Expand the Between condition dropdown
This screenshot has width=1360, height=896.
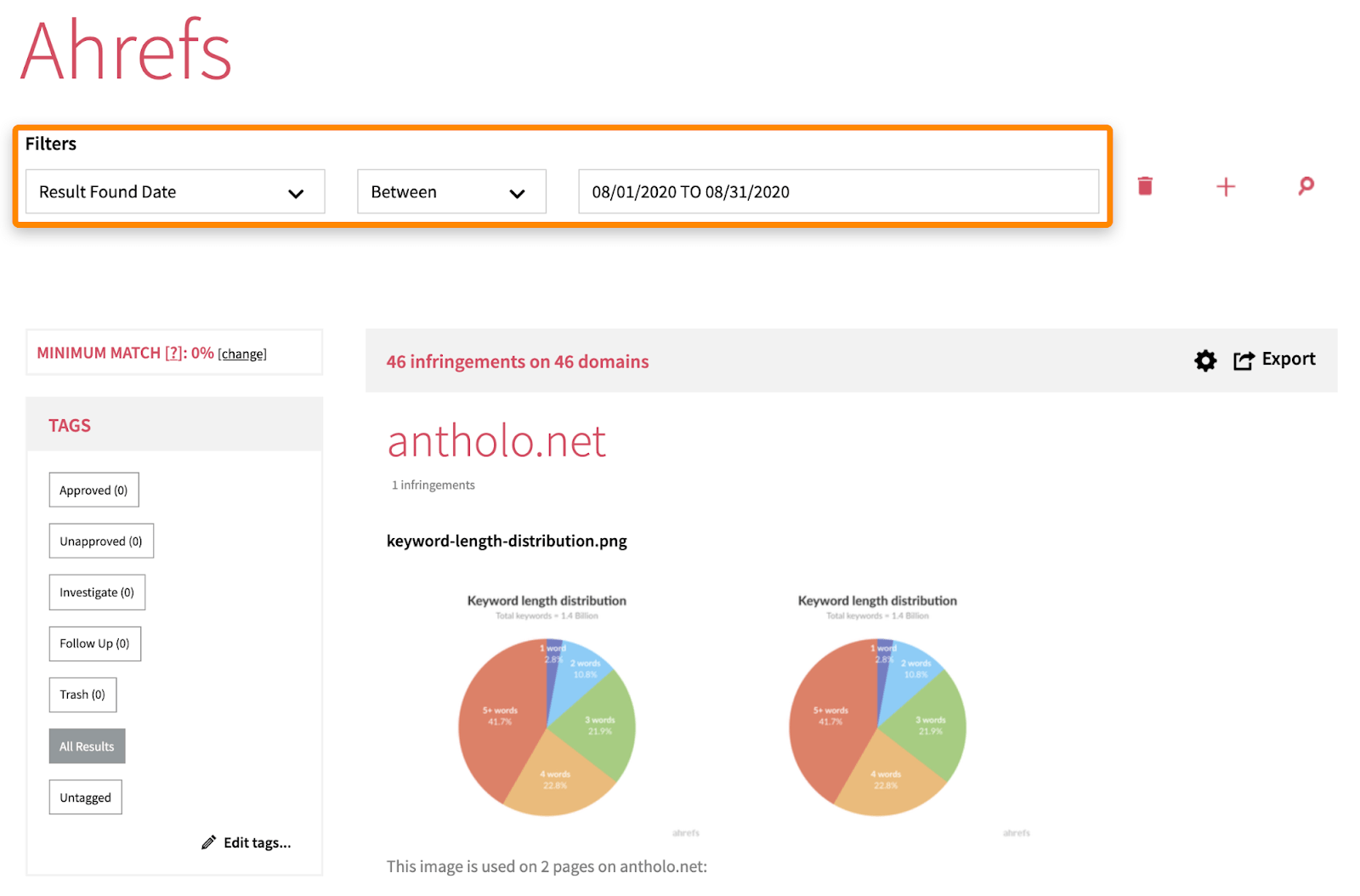[451, 192]
